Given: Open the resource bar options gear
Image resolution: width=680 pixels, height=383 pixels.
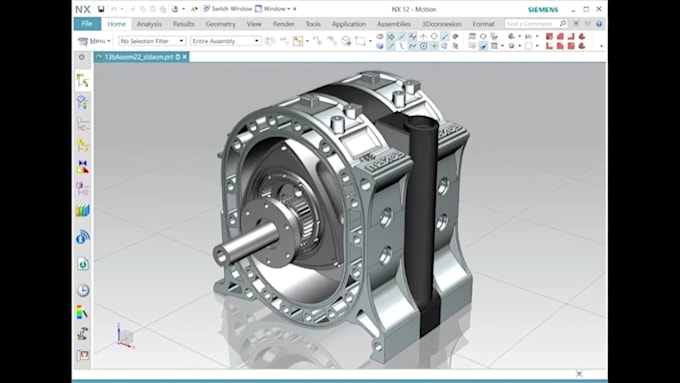Looking at the screenshot, I should [x=82, y=57].
